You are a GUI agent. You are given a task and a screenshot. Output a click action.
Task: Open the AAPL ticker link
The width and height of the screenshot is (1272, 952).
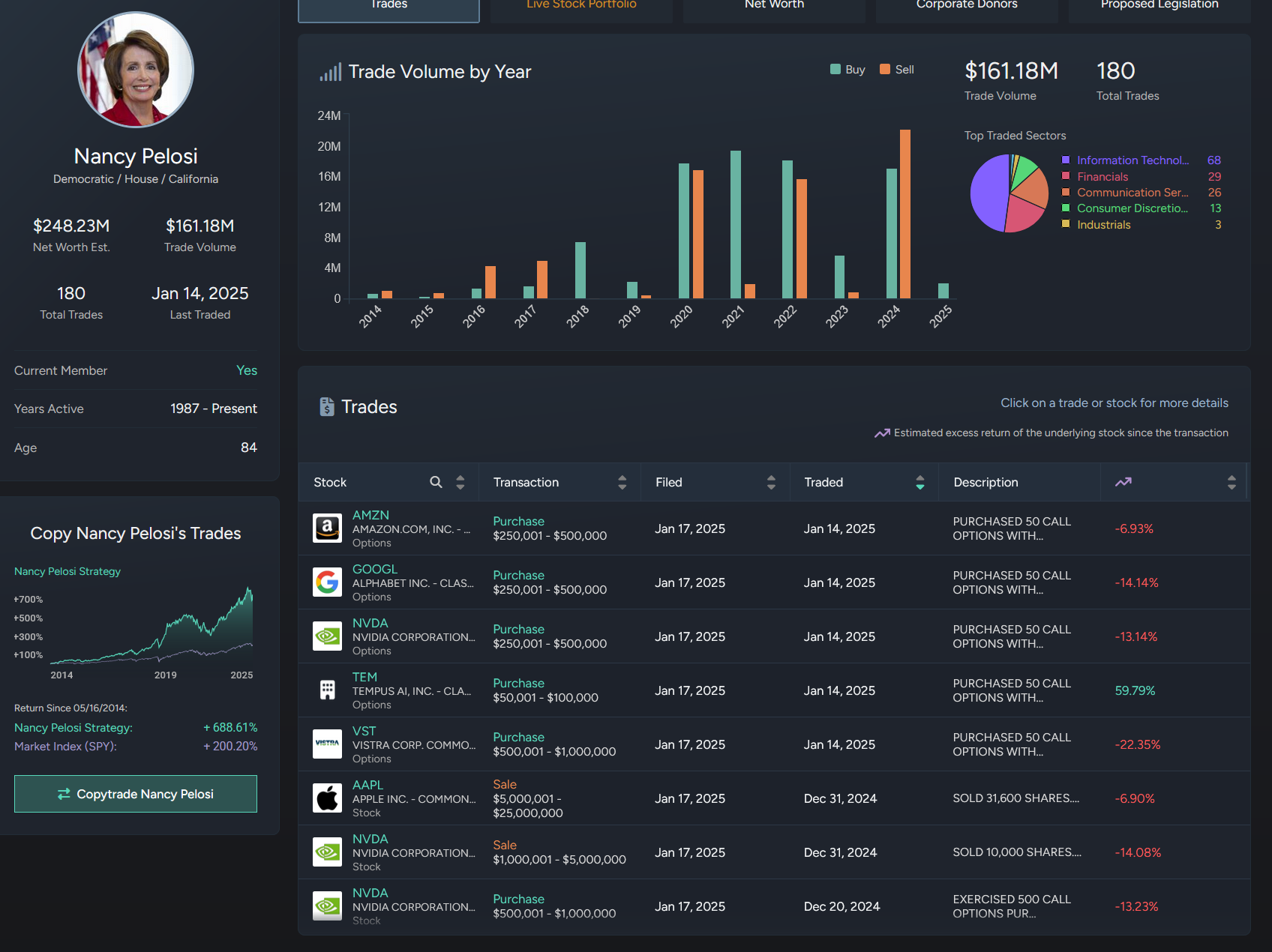(367, 785)
